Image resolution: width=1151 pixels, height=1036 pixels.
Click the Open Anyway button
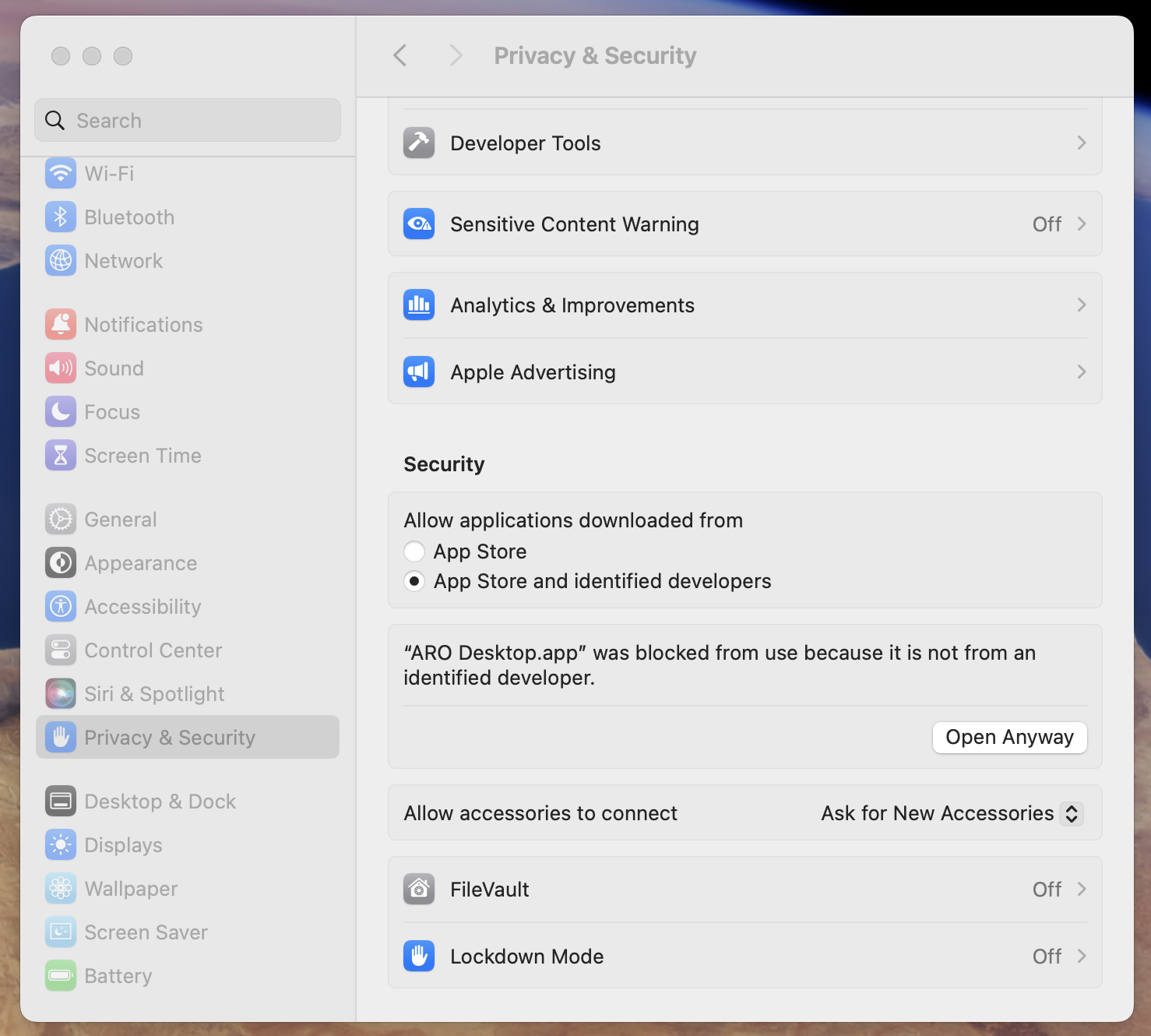click(x=1009, y=737)
